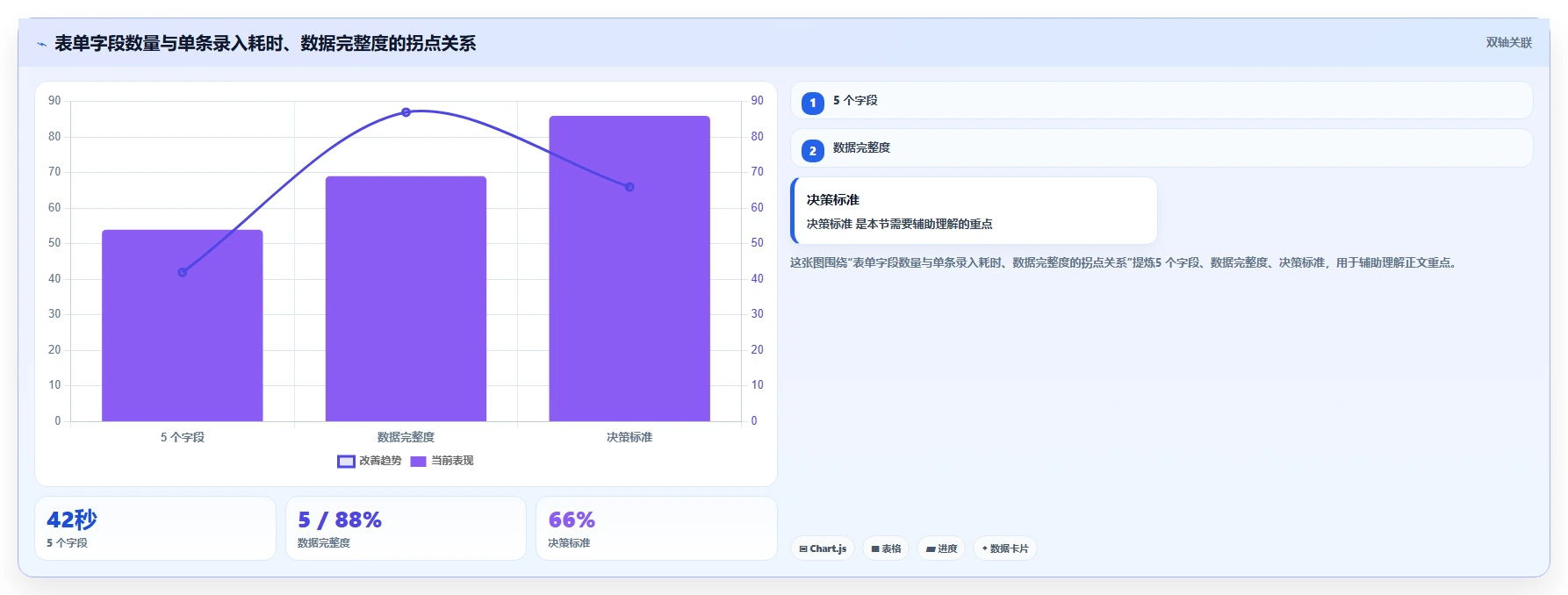The height and width of the screenshot is (595, 1568).
Task: Click text 决策标准 是本节需要辅助理解的重点
Action: point(900,224)
